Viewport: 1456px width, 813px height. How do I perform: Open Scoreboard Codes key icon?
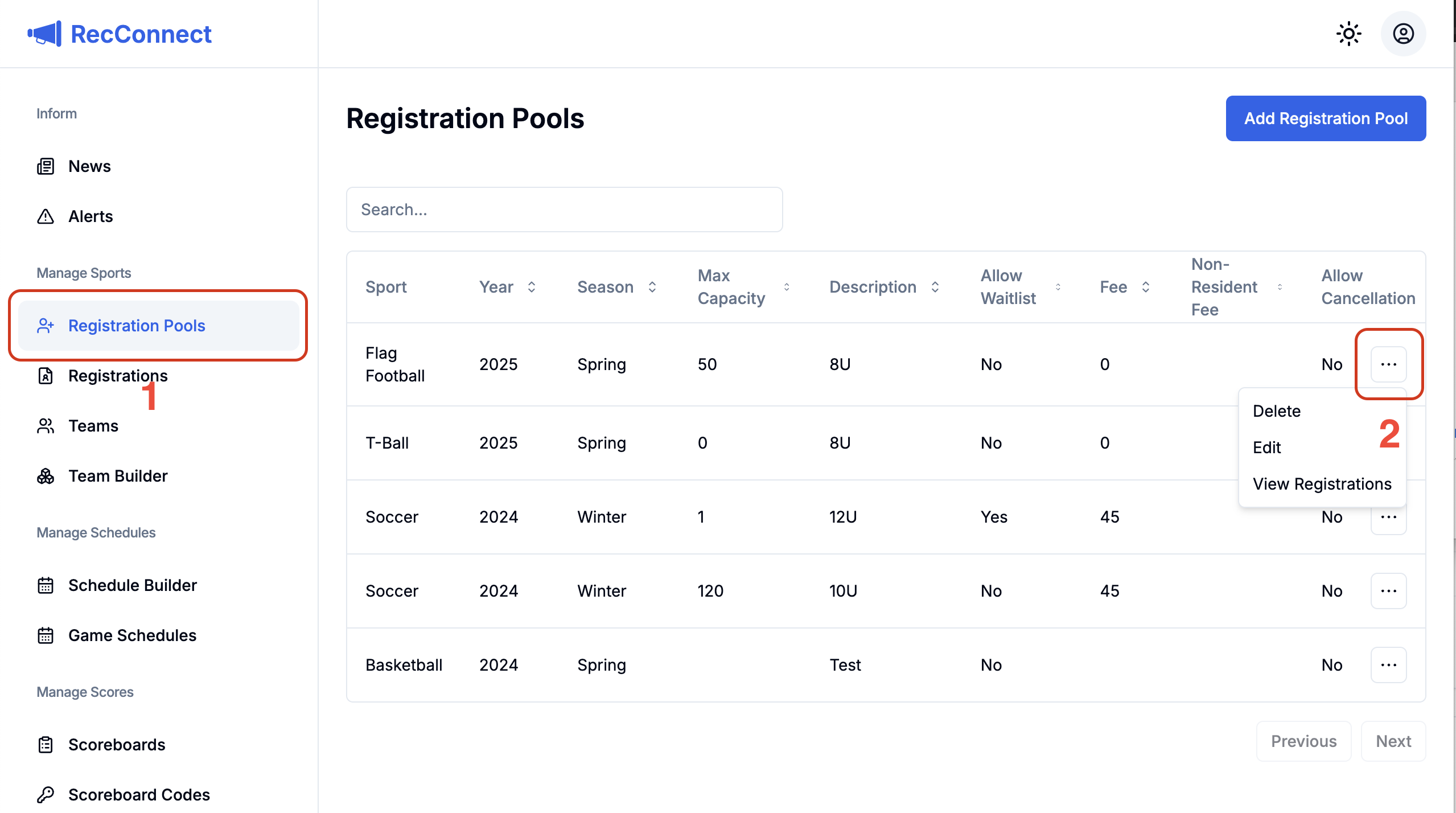point(46,795)
